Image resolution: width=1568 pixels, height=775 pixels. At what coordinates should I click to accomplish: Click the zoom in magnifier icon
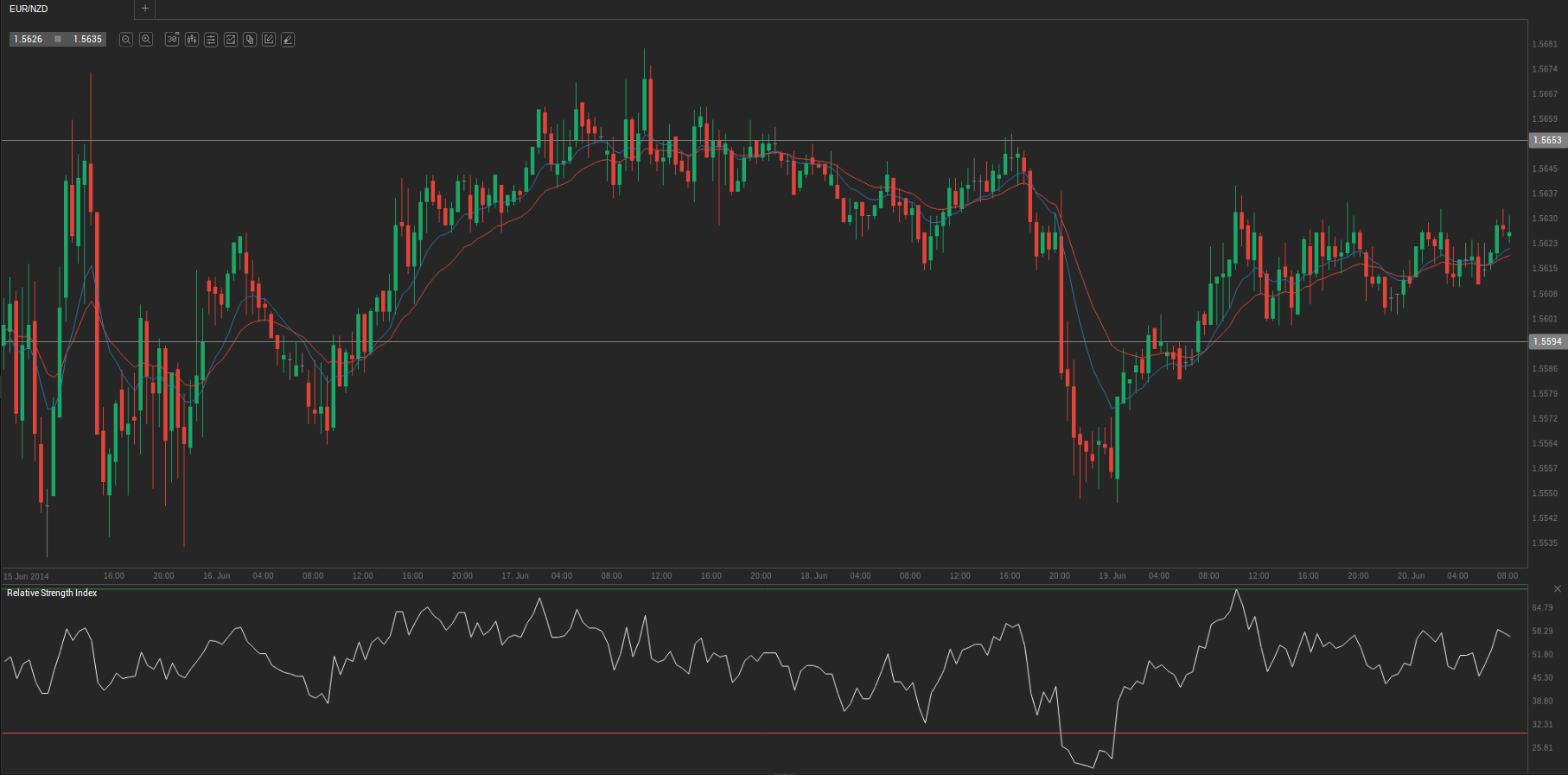click(x=146, y=40)
